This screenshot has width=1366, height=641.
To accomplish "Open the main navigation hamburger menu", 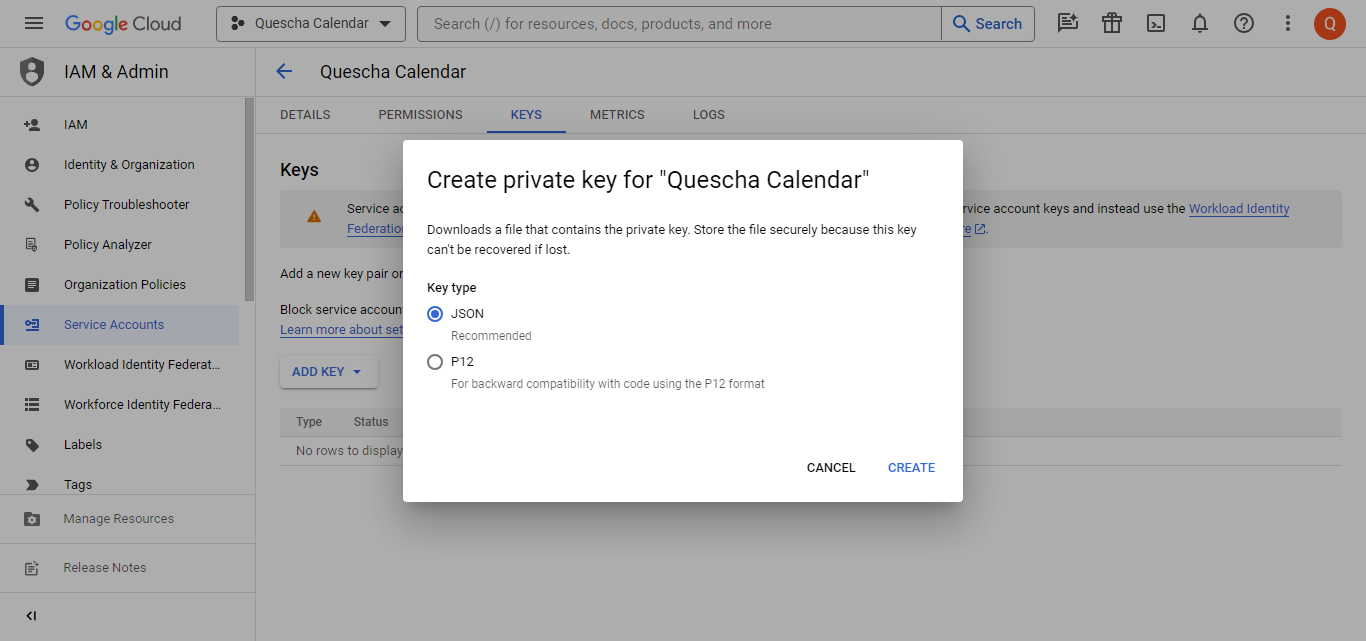I will pyautogui.click(x=34, y=23).
